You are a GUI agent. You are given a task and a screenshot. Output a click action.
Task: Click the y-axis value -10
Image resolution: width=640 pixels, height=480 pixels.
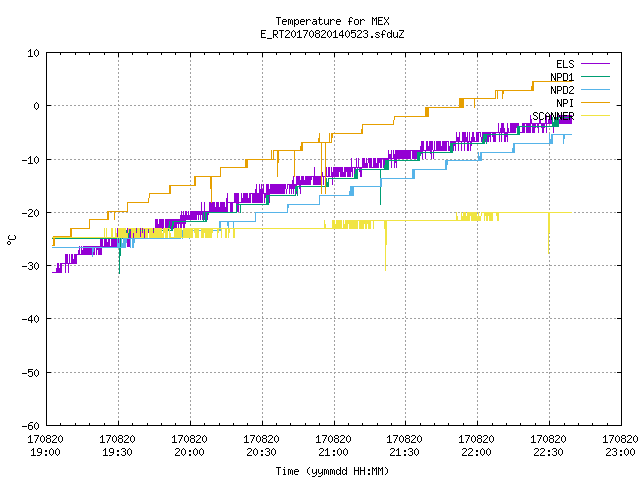coord(31,160)
